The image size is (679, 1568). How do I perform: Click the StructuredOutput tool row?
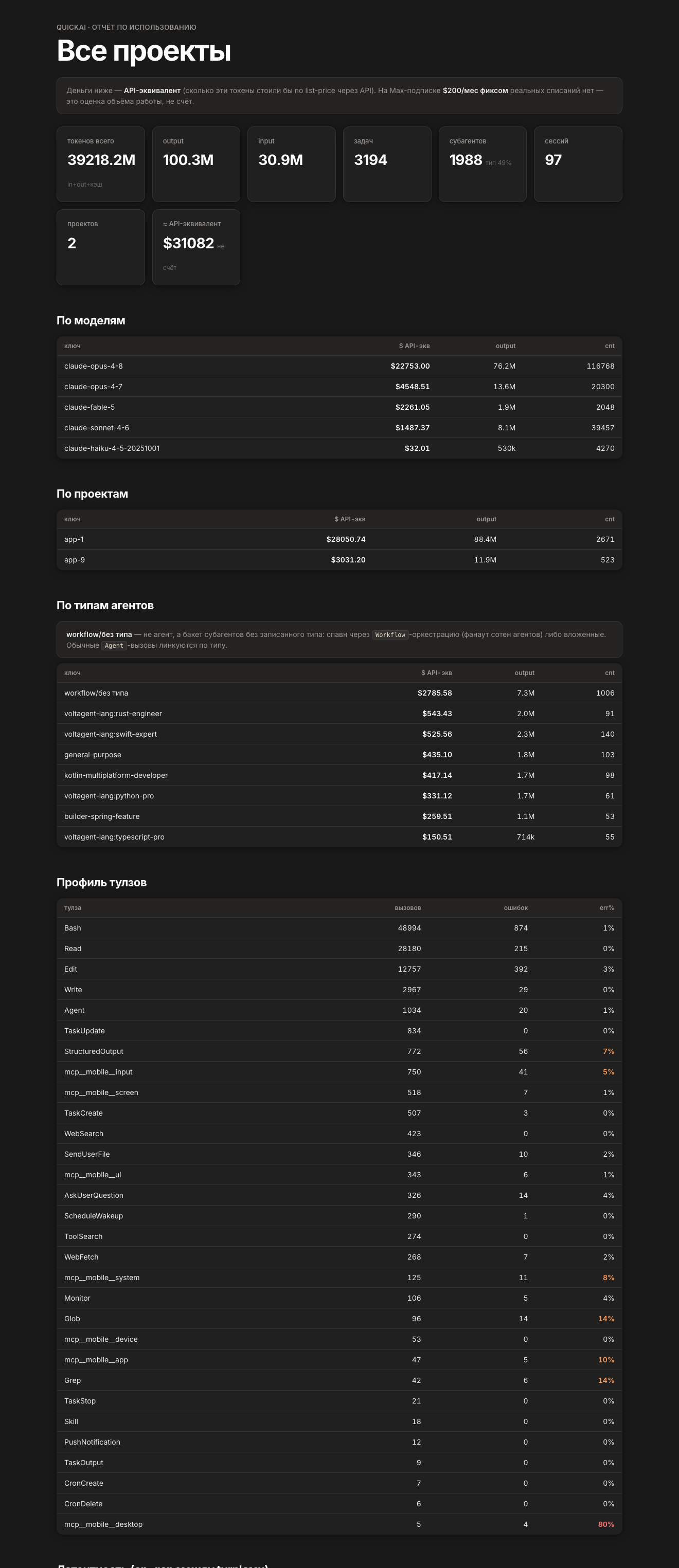pos(339,1051)
